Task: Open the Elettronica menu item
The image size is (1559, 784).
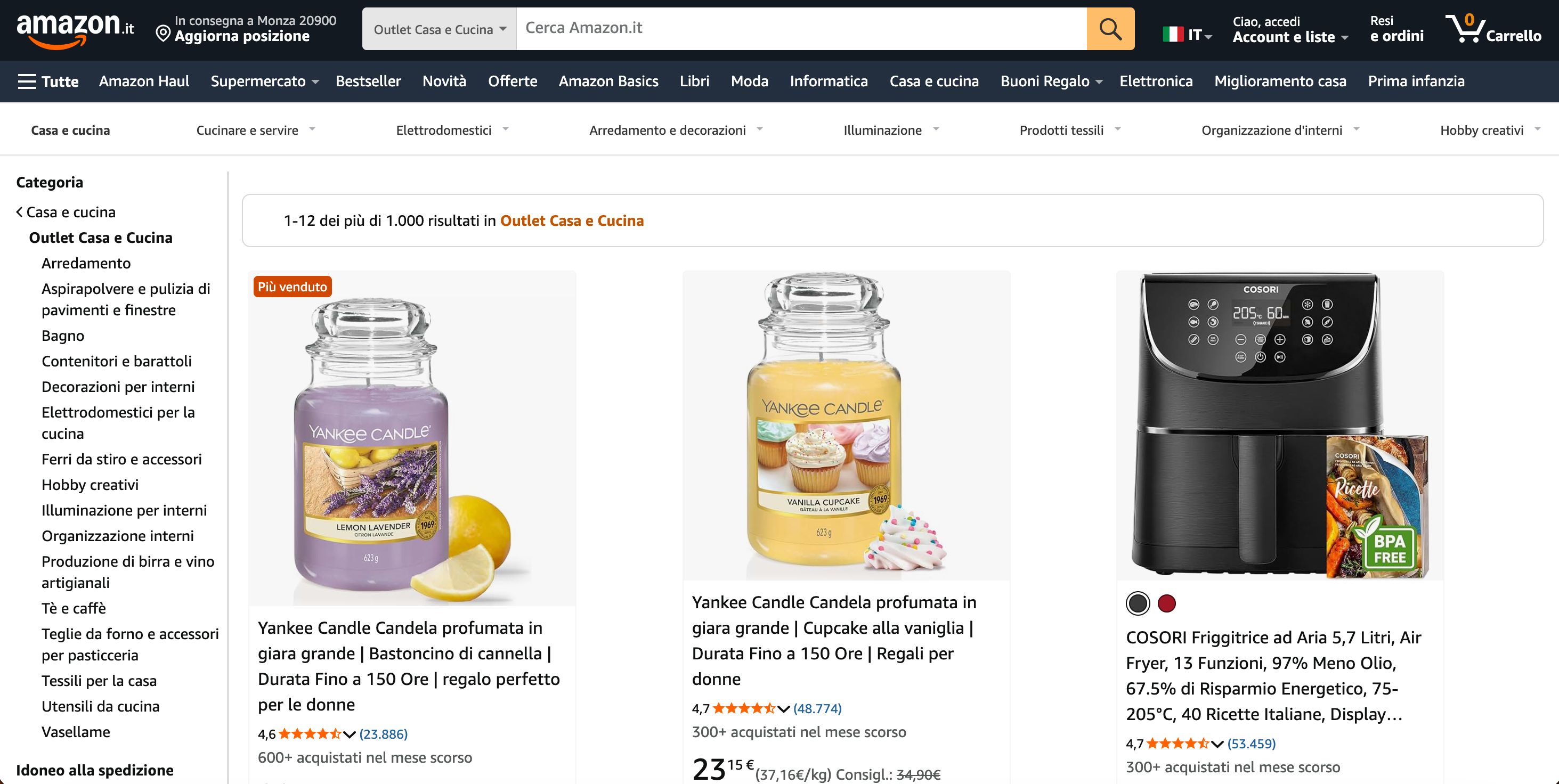Action: [1155, 81]
